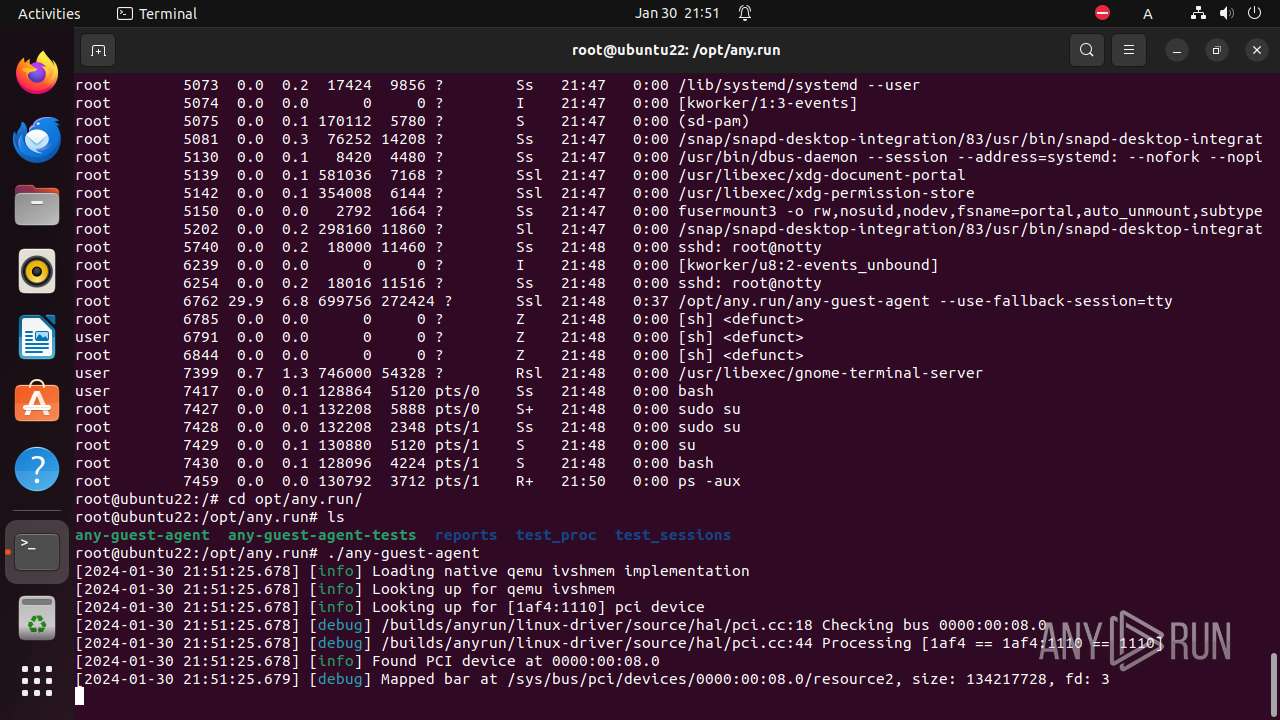Open the Terminal app menu in top bar
This screenshot has height=720, width=1280.
[157, 13]
